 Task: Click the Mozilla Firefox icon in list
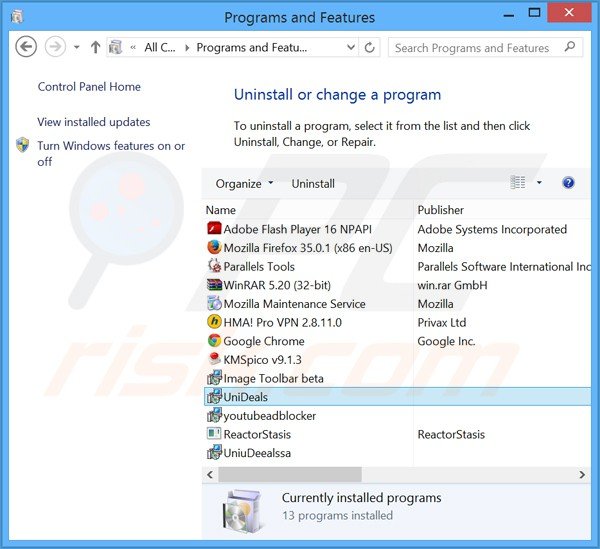214,247
